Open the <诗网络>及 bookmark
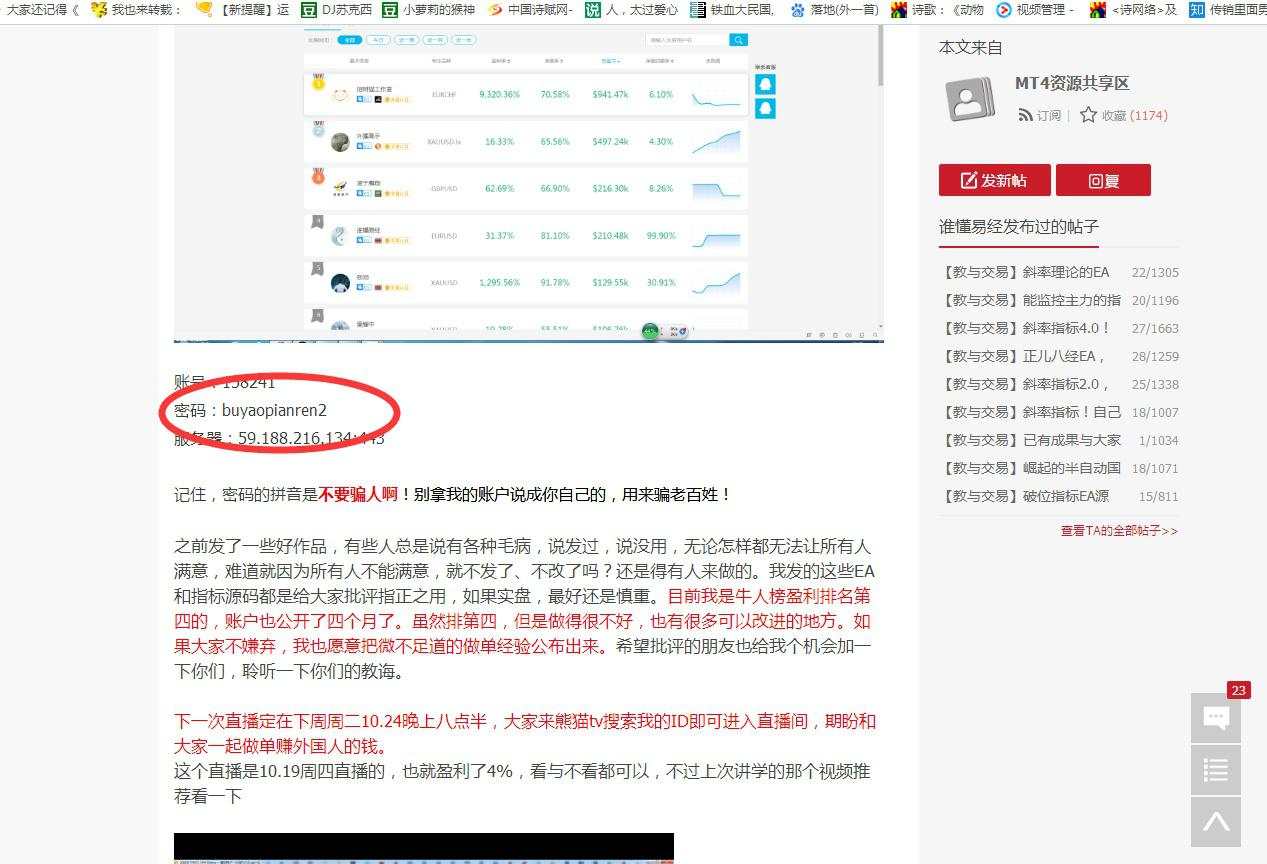This screenshot has width=1267, height=864. 1133,10
